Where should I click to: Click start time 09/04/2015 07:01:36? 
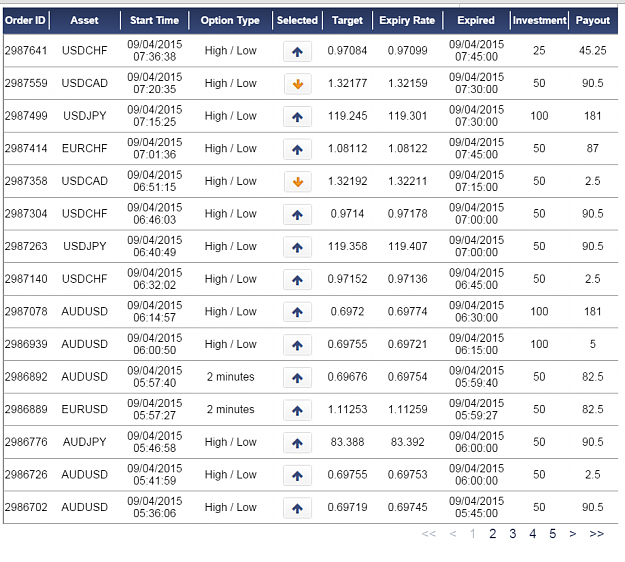[155, 148]
